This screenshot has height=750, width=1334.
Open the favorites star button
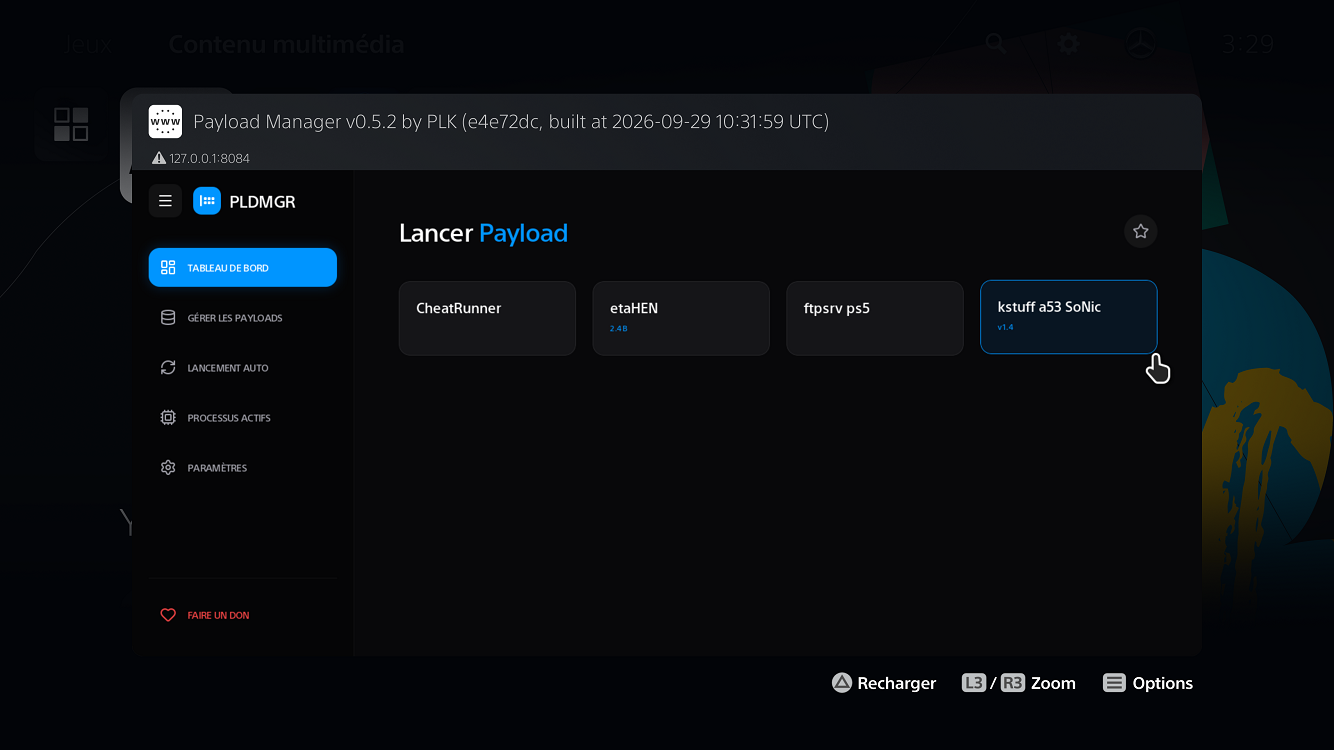click(1141, 232)
